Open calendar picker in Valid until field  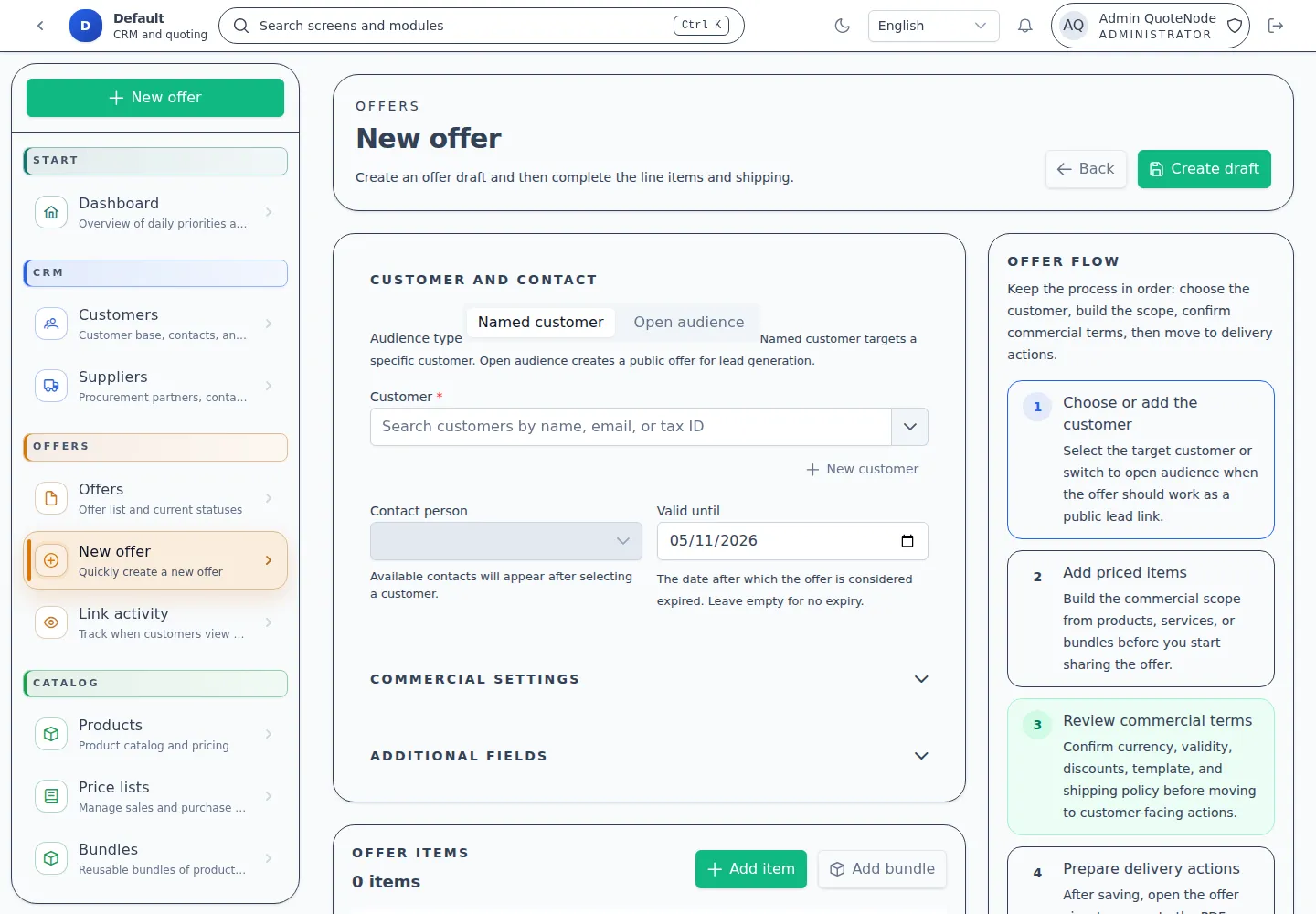pyautogui.click(x=907, y=541)
